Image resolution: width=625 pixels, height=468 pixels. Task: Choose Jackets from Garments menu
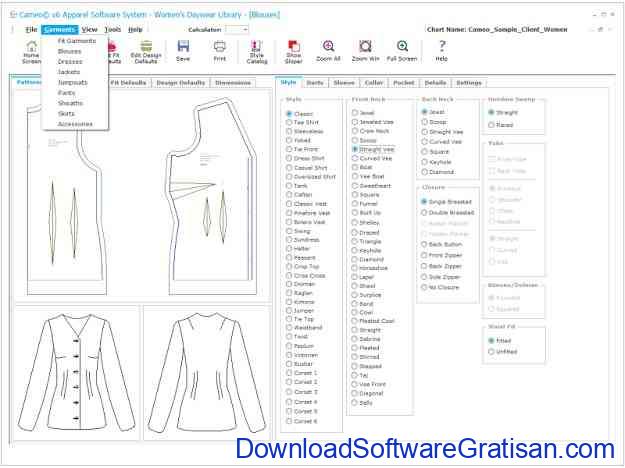point(69,72)
